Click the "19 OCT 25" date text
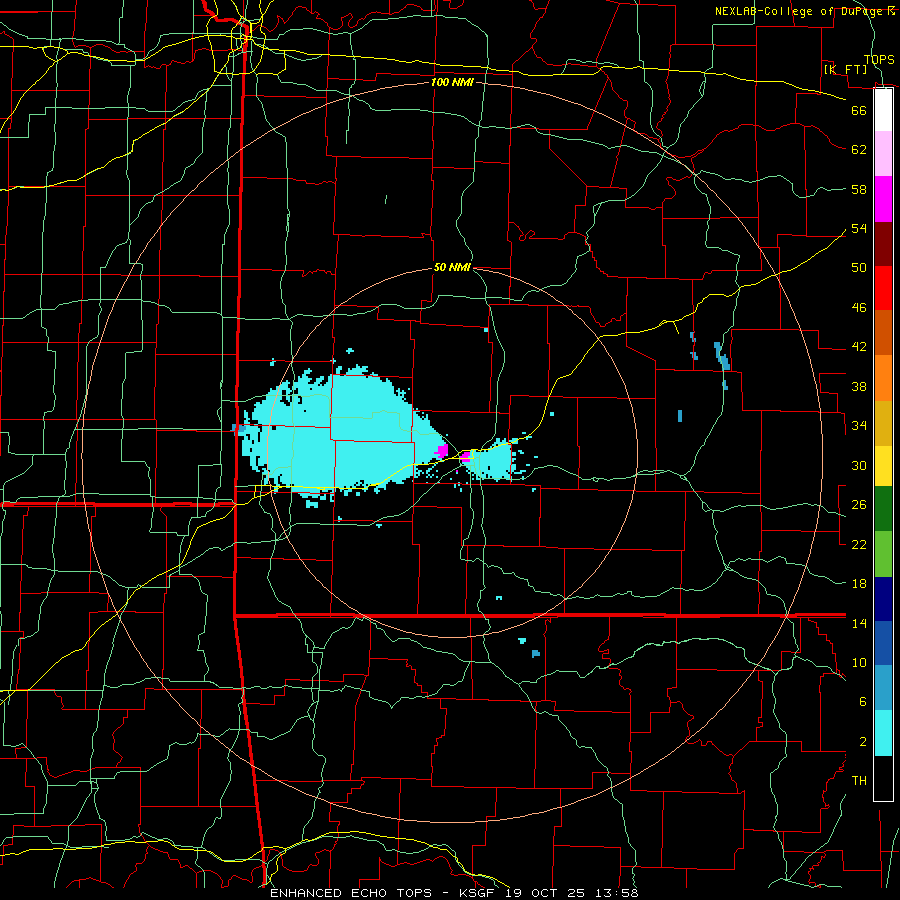Viewport: 900px width, 900px height. click(x=545, y=893)
